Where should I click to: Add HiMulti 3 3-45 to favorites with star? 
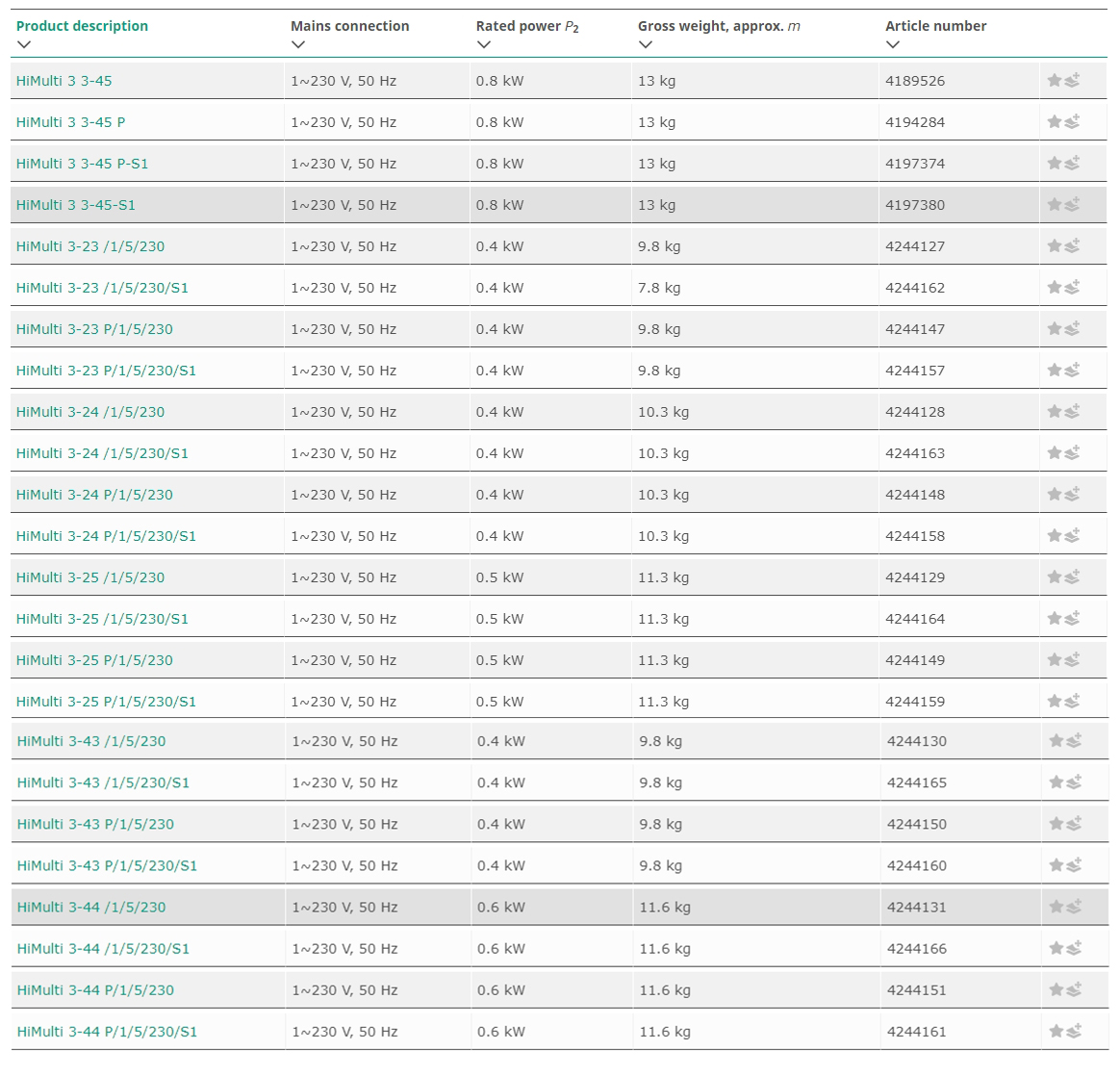[1055, 81]
